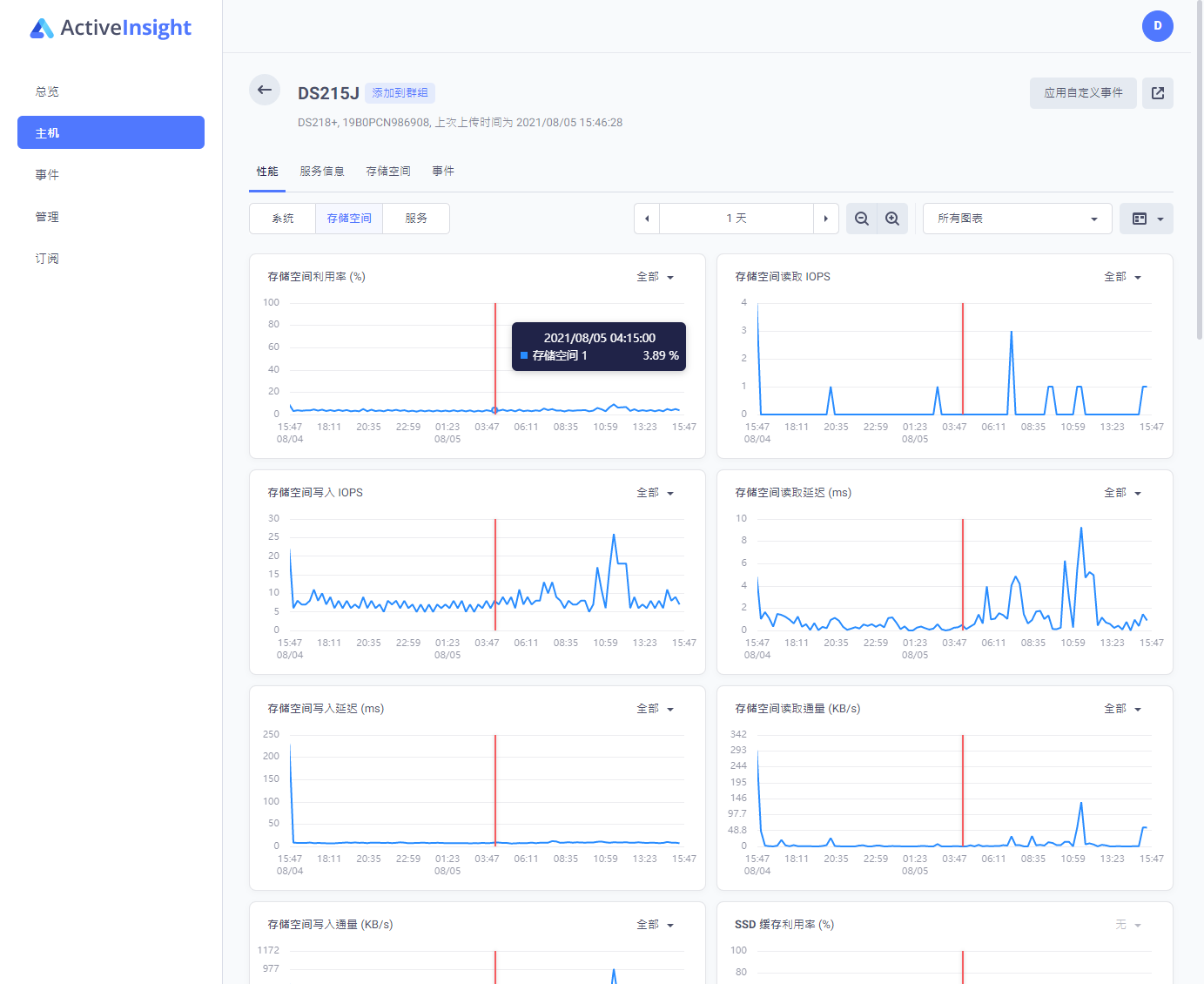Screen dimensions: 1204x984
Task: Switch to 系统 metrics view
Action: pyautogui.click(x=283, y=219)
